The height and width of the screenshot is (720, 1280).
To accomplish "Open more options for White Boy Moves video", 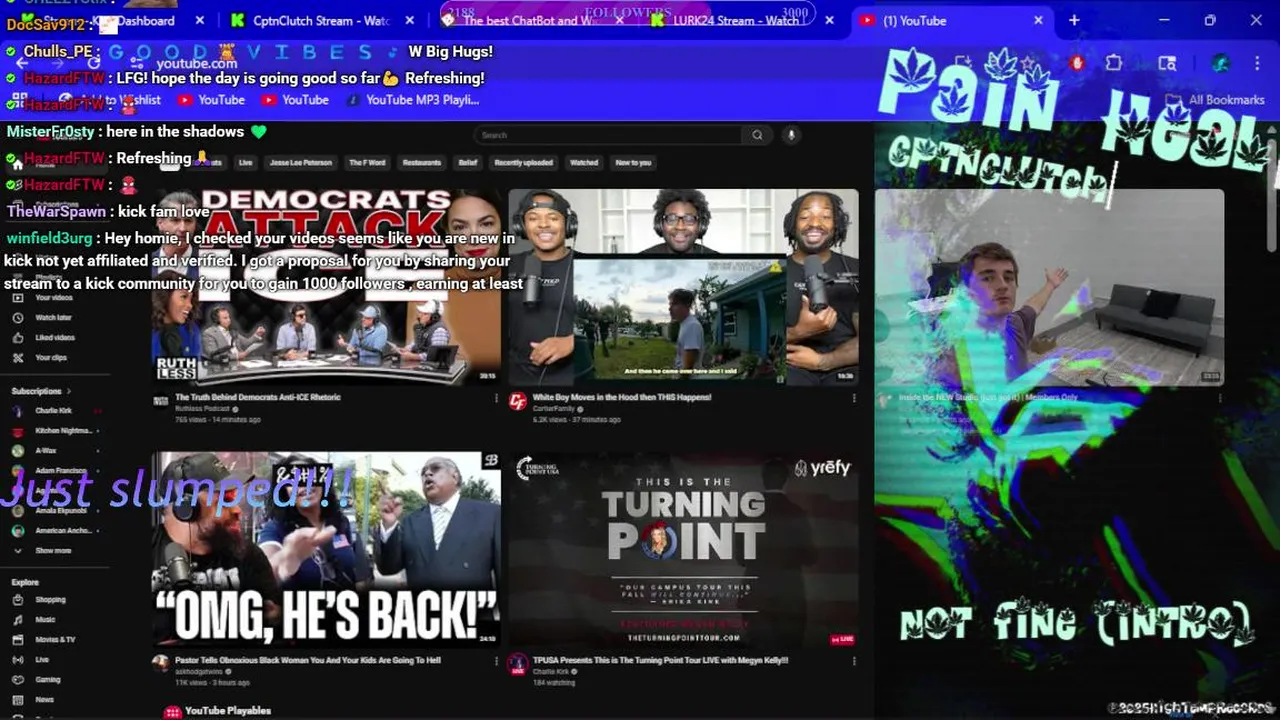I will pos(853,398).
